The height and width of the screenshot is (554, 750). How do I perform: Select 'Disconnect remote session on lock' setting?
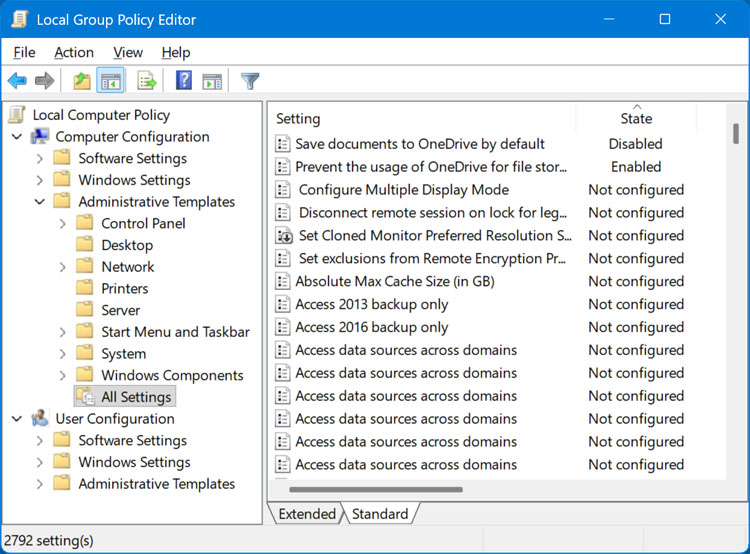click(x=433, y=212)
